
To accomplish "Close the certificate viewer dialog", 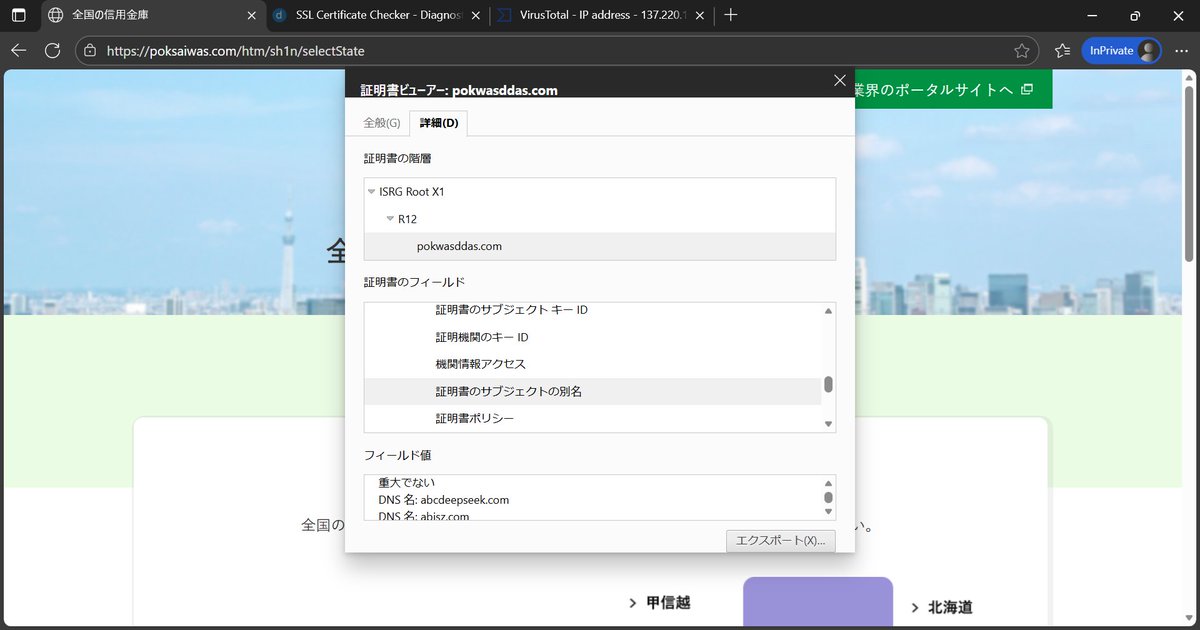I will click(x=840, y=81).
